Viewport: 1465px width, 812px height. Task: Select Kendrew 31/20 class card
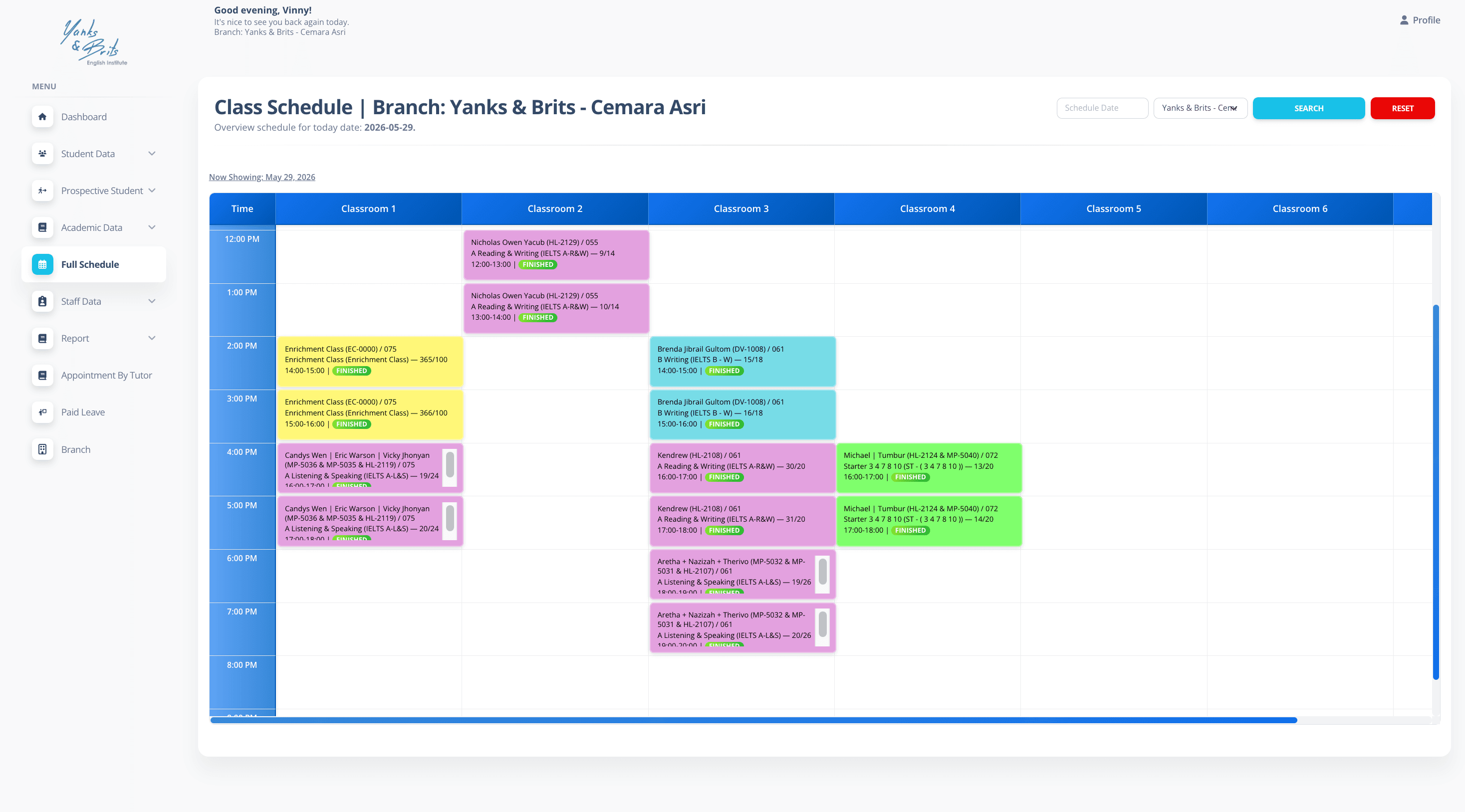pyautogui.click(x=742, y=520)
